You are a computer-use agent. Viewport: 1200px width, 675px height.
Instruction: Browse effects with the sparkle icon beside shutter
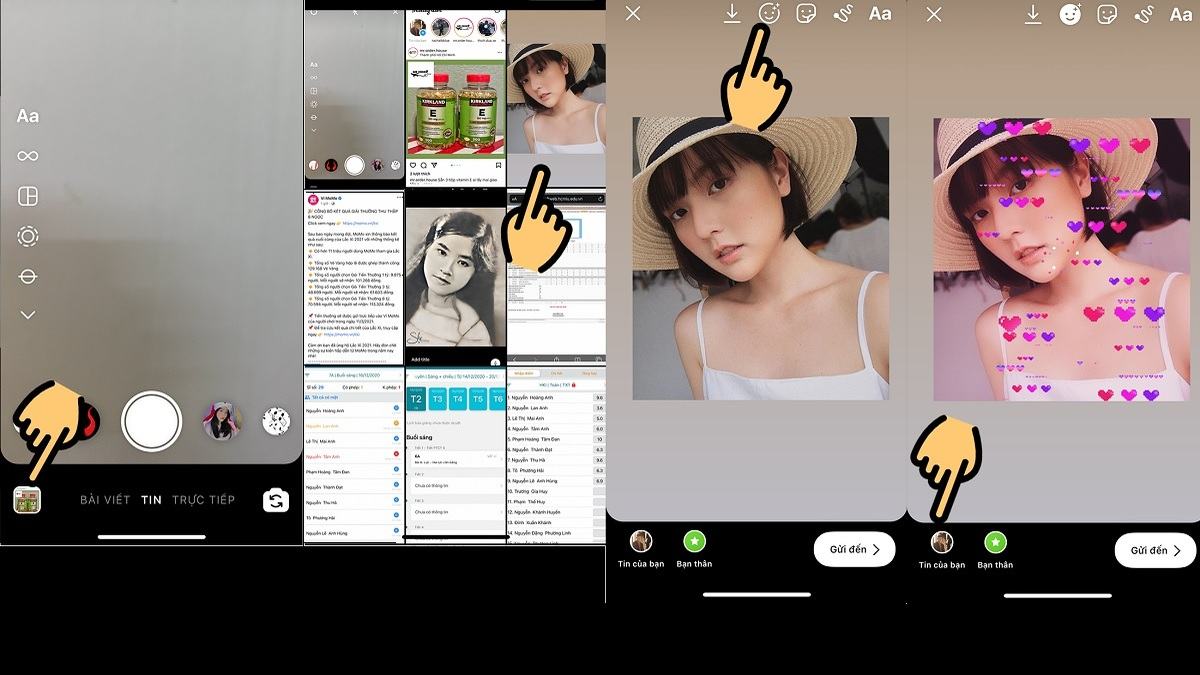pos(277,421)
